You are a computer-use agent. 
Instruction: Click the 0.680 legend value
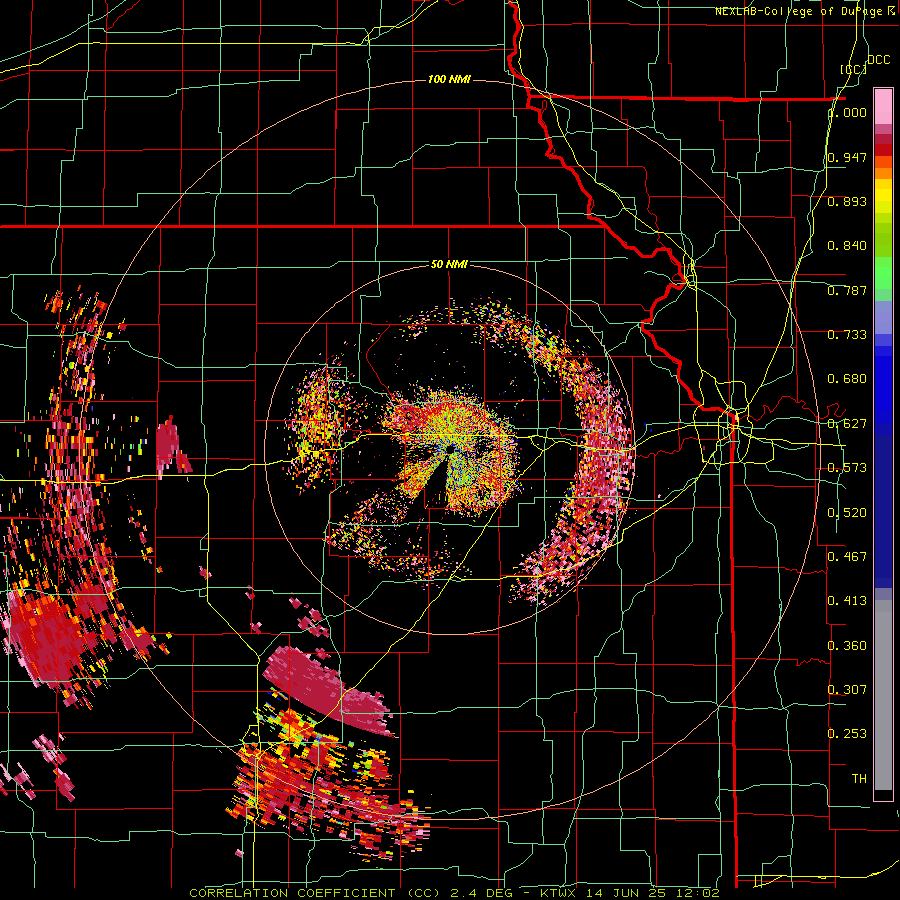[x=847, y=379]
